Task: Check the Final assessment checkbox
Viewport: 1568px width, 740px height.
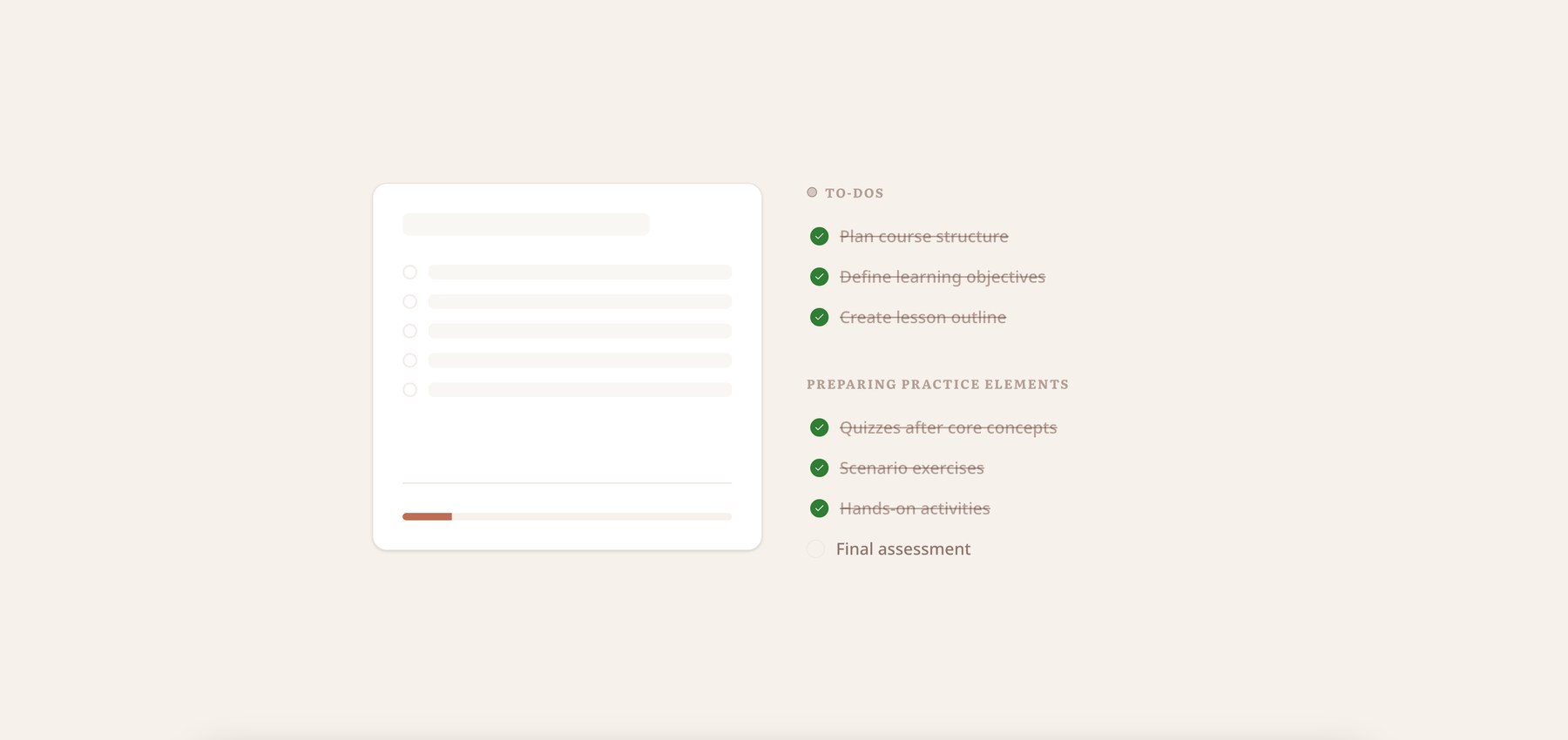Action: (x=815, y=548)
